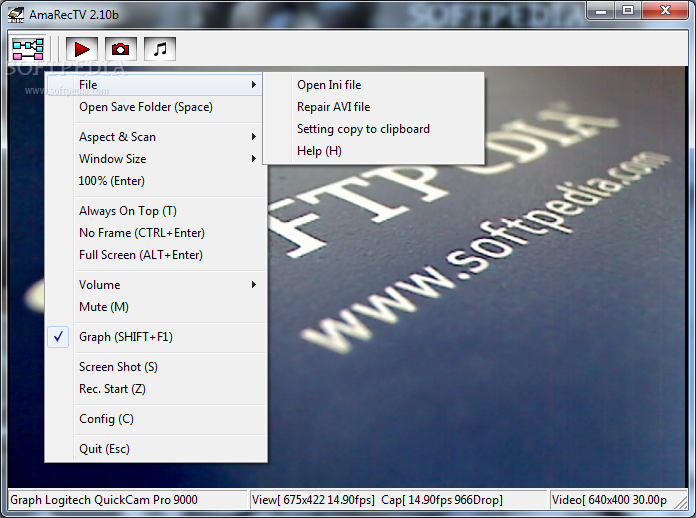Choose Screen Shot (S)
The height and width of the screenshot is (518, 696).
[x=156, y=367]
